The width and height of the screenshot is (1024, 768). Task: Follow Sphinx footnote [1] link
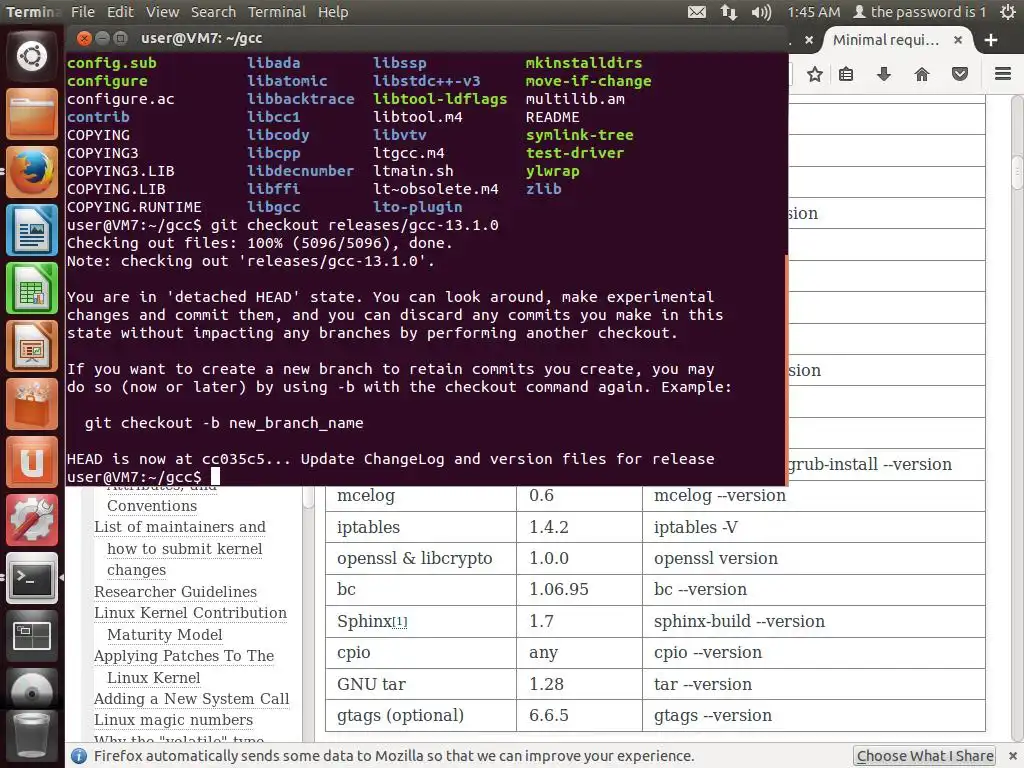pyautogui.click(x=399, y=622)
